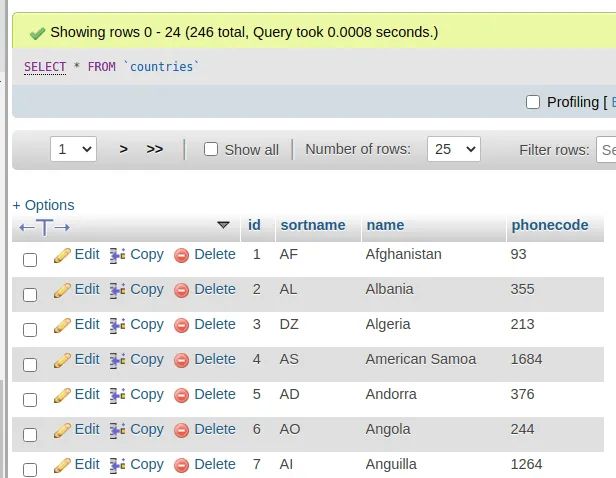
Task: Click the pencil Edit icon for Angola
Action: [x=62, y=430]
